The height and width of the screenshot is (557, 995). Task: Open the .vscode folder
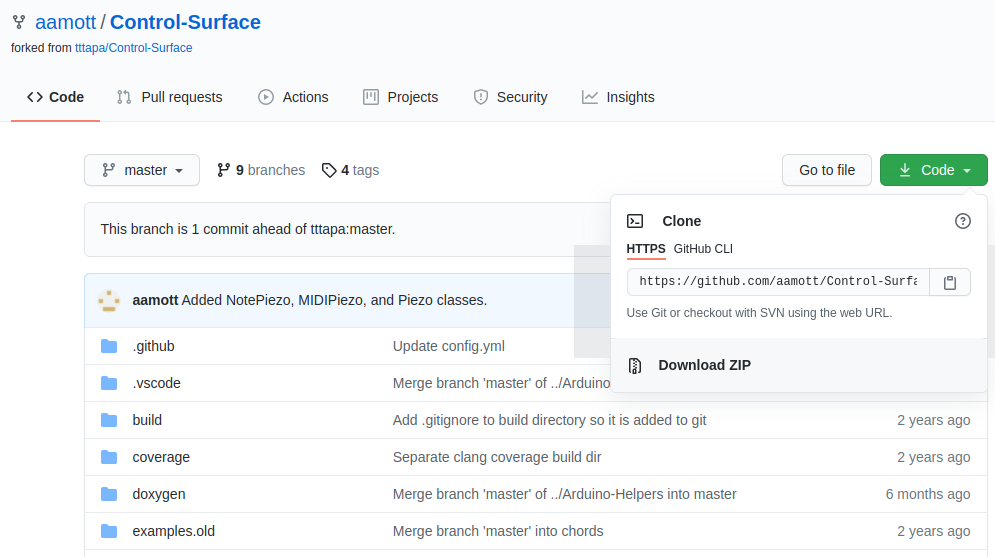(x=157, y=383)
